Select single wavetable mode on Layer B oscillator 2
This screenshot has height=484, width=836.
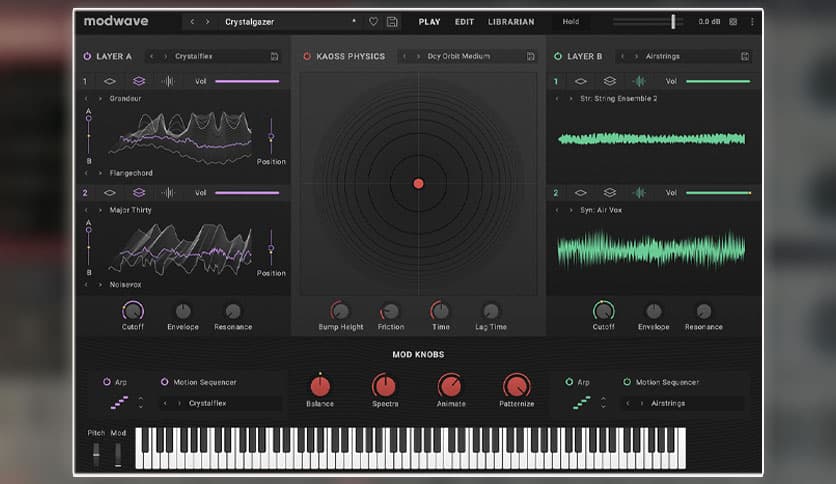coord(581,193)
